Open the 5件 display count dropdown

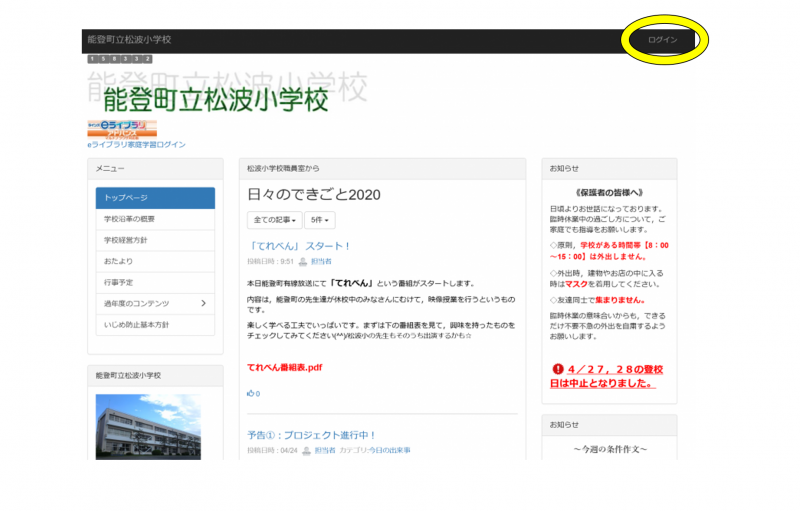pyautogui.click(x=320, y=219)
